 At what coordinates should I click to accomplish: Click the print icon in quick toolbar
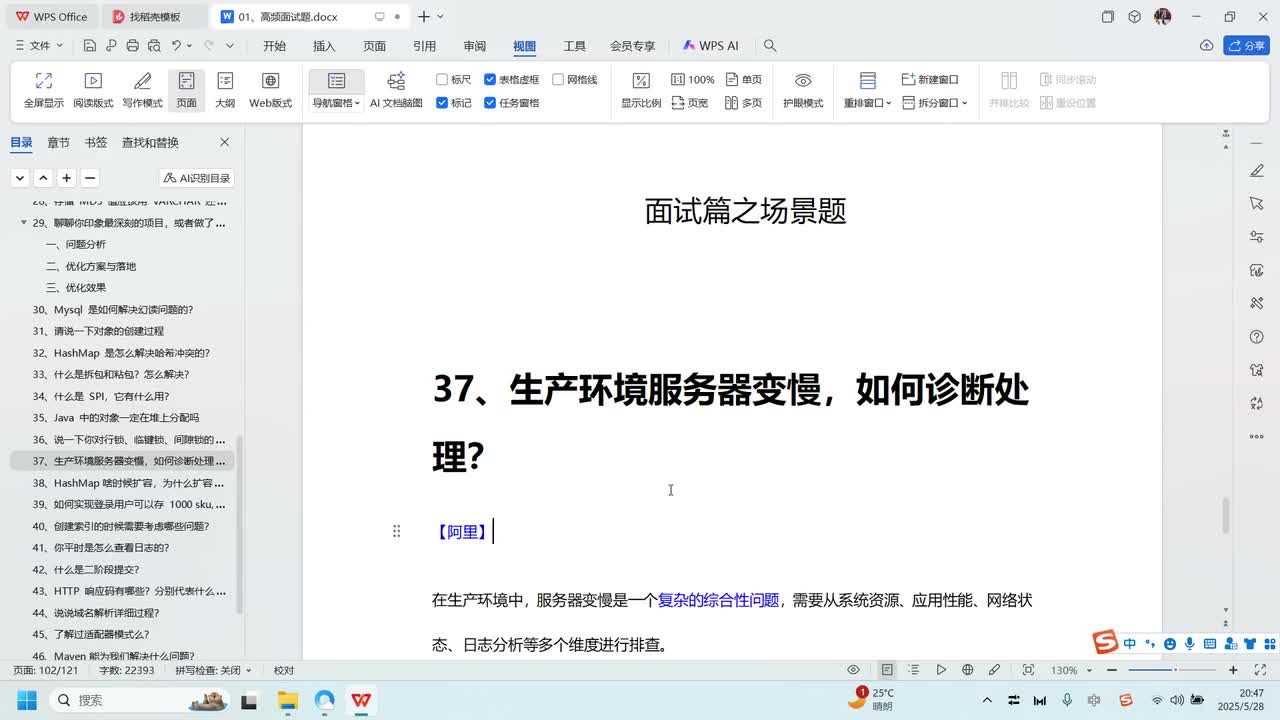(132, 46)
